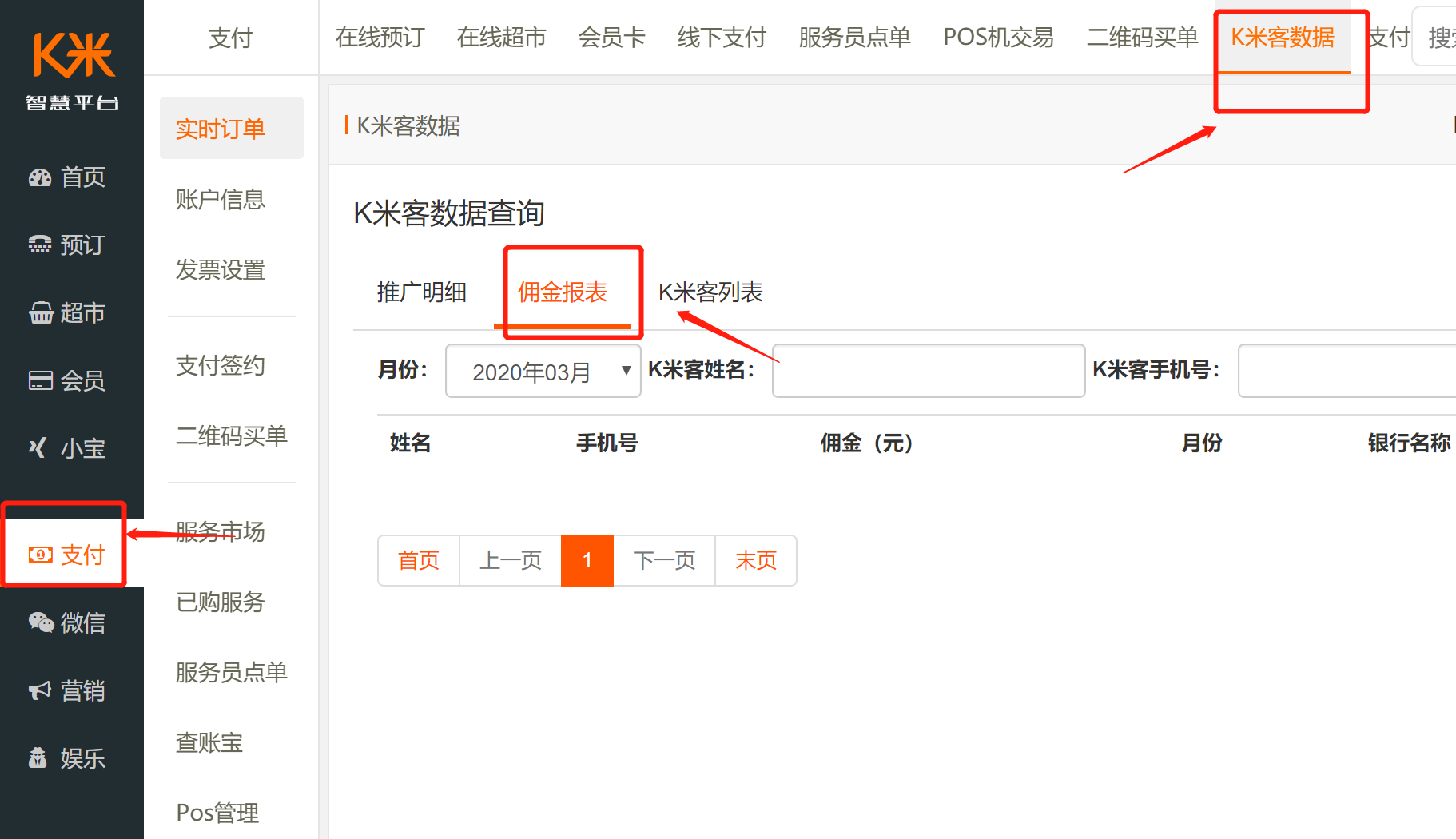Select the K米客数据 top tab
1456x839 pixels.
coord(1283,38)
